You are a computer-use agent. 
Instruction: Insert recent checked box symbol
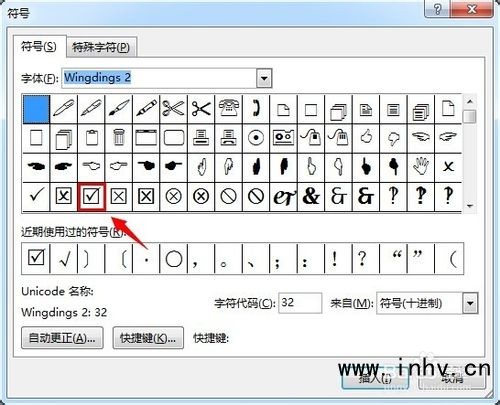click(36, 258)
